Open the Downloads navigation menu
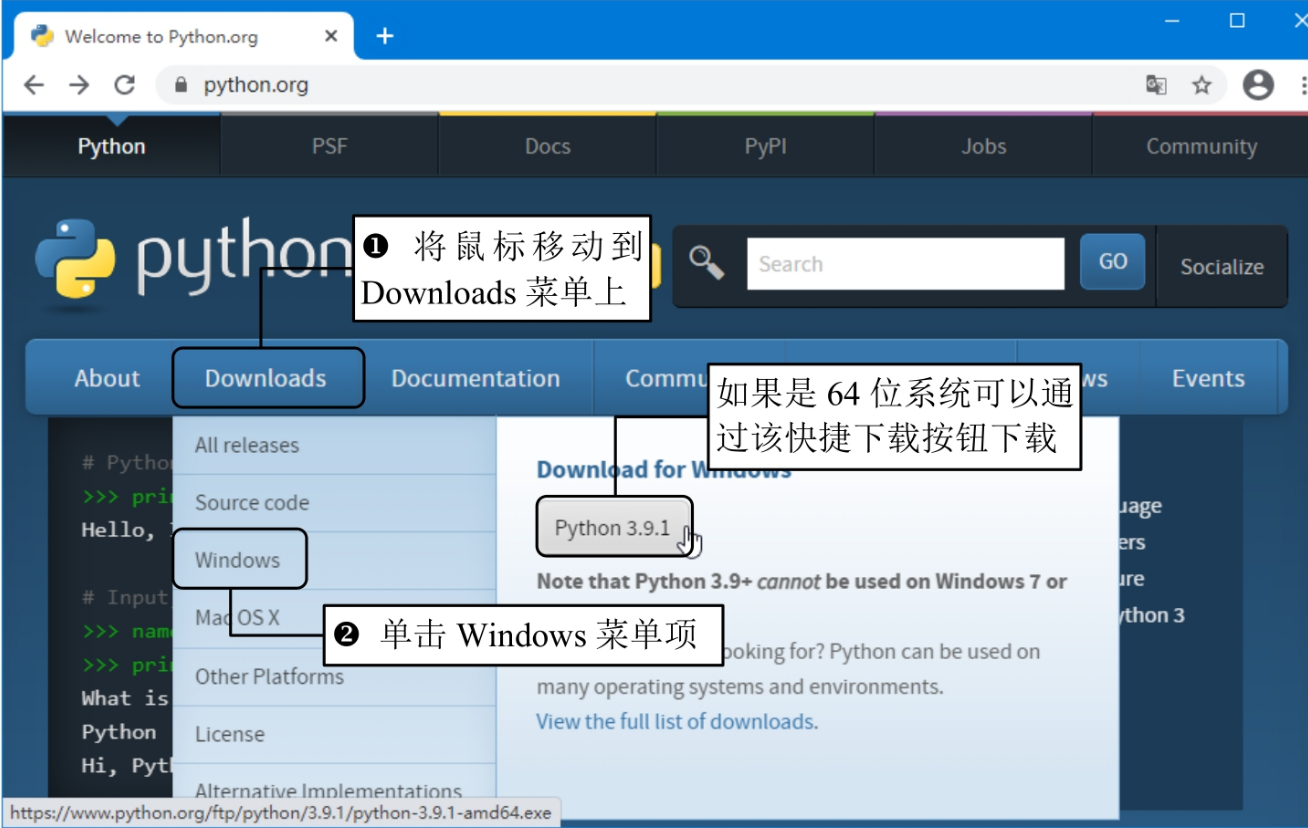The width and height of the screenshot is (1308, 828). pyautogui.click(x=266, y=378)
